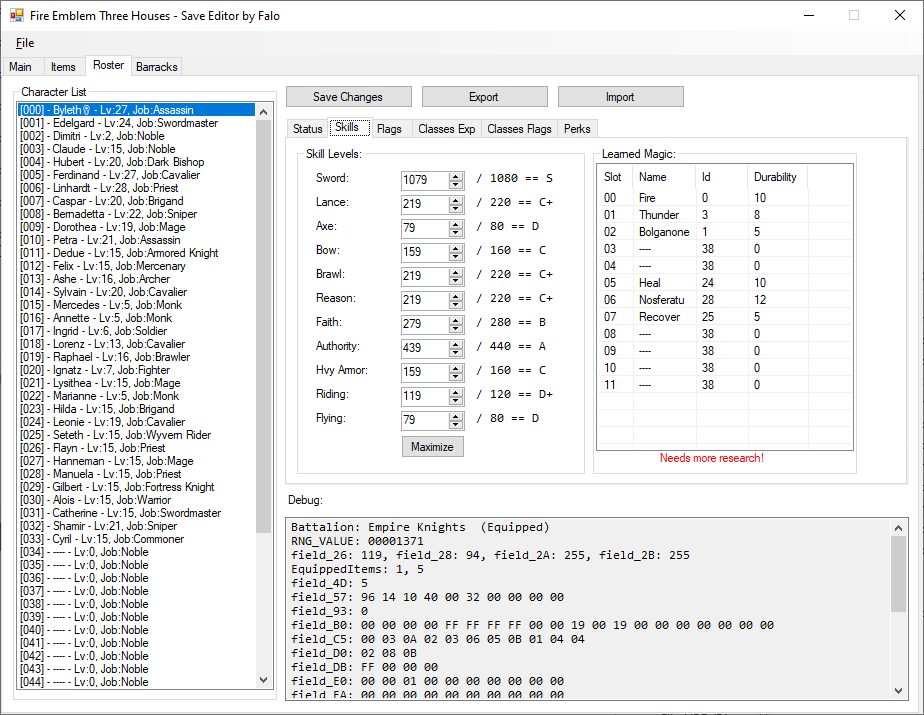Click the Export button

[x=484, y=97]
